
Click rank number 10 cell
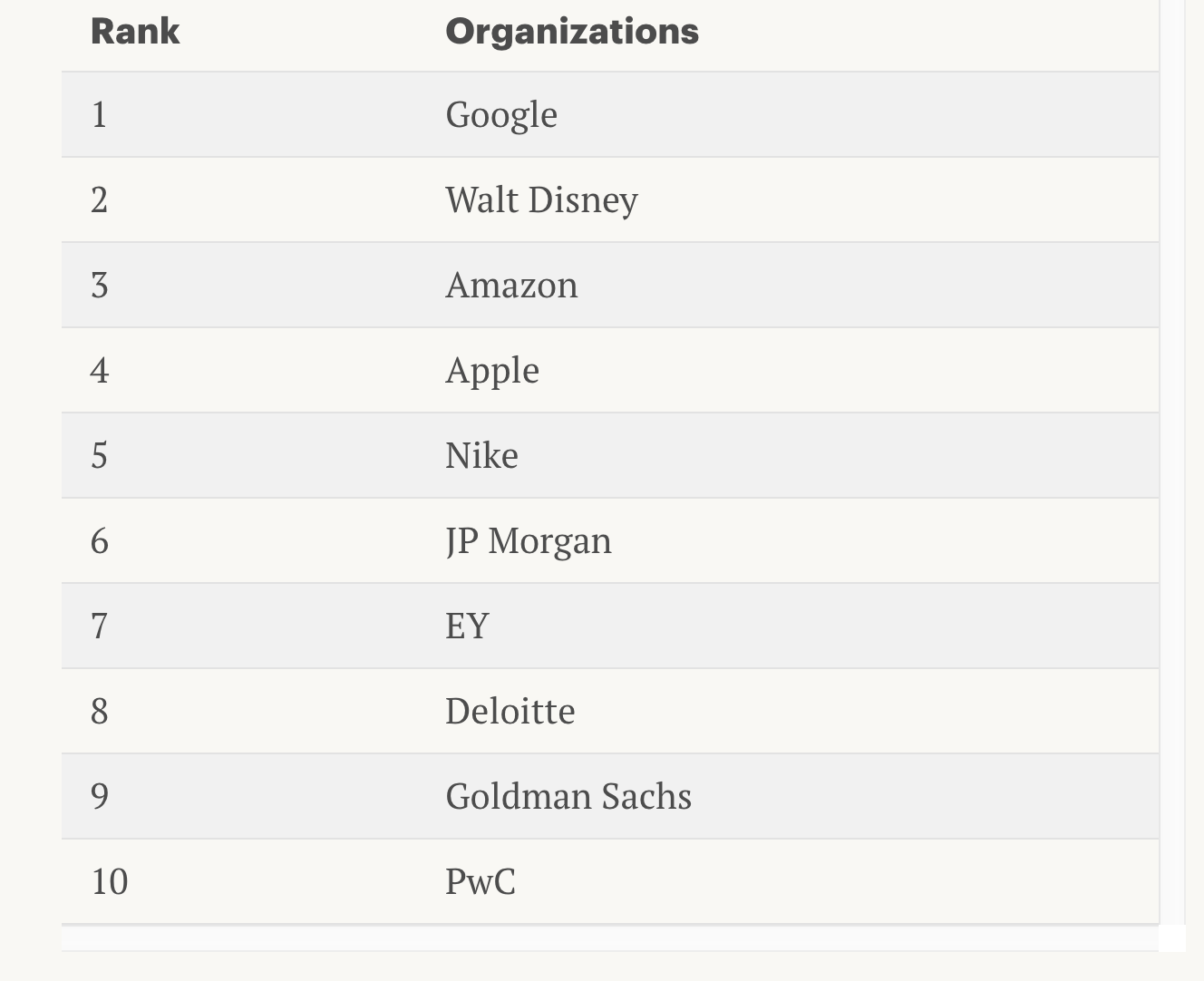point(110,882)
